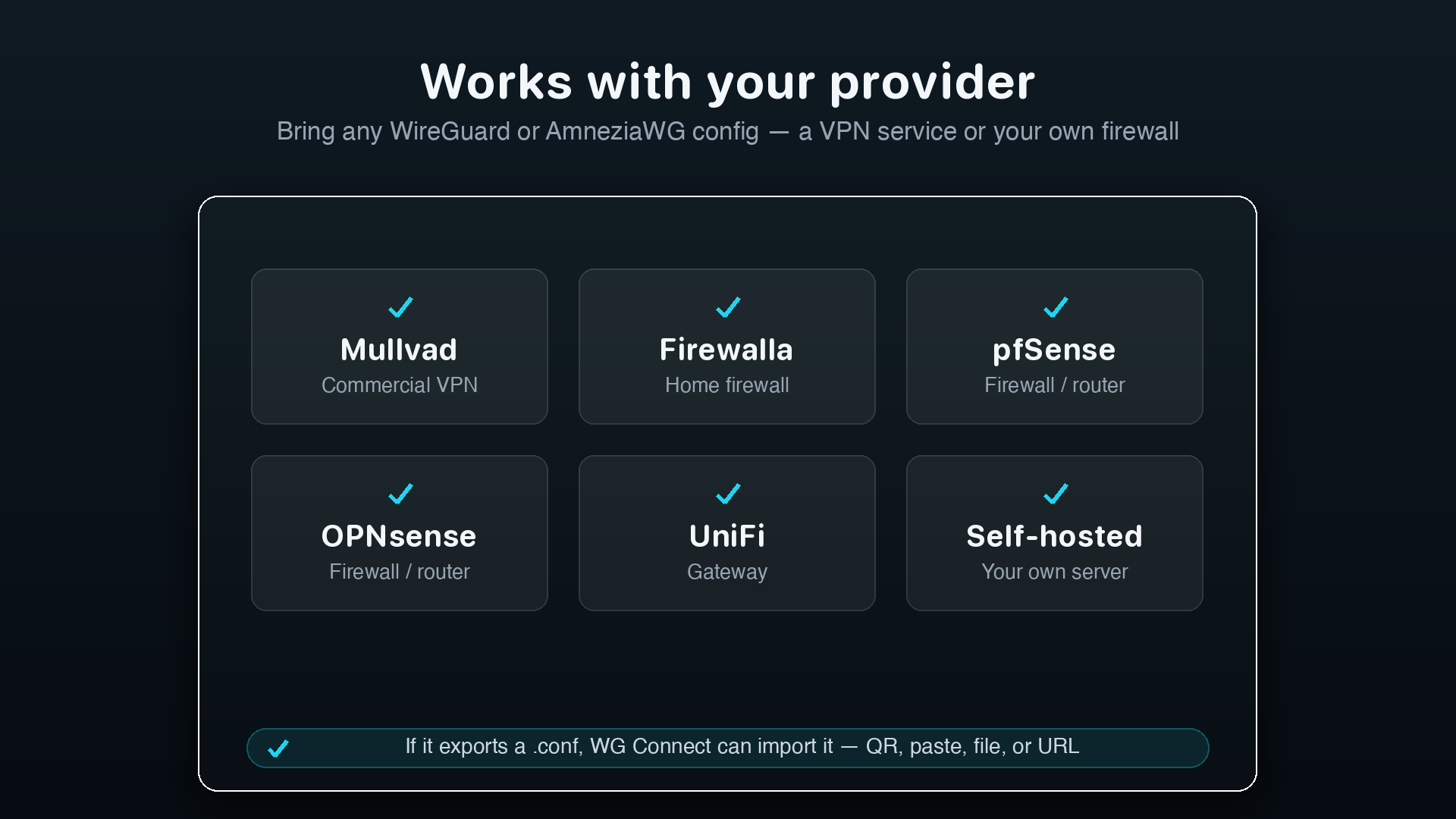Select the pfSense provider name
This screenshot has width=1456, height=819.
[x=1054, y=351]
